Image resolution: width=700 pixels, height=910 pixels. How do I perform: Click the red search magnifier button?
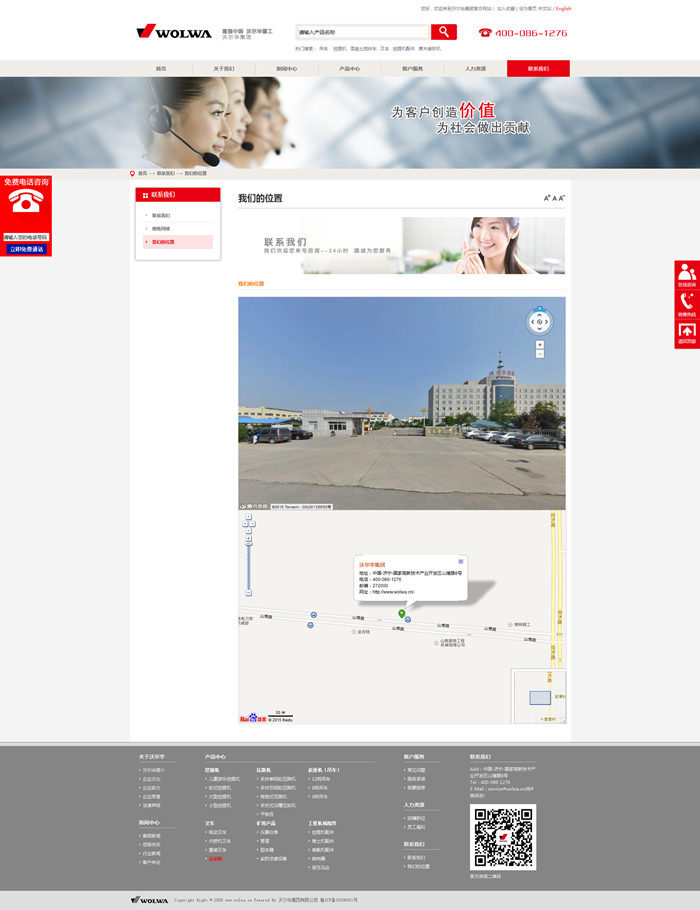(x=443, y=32)
